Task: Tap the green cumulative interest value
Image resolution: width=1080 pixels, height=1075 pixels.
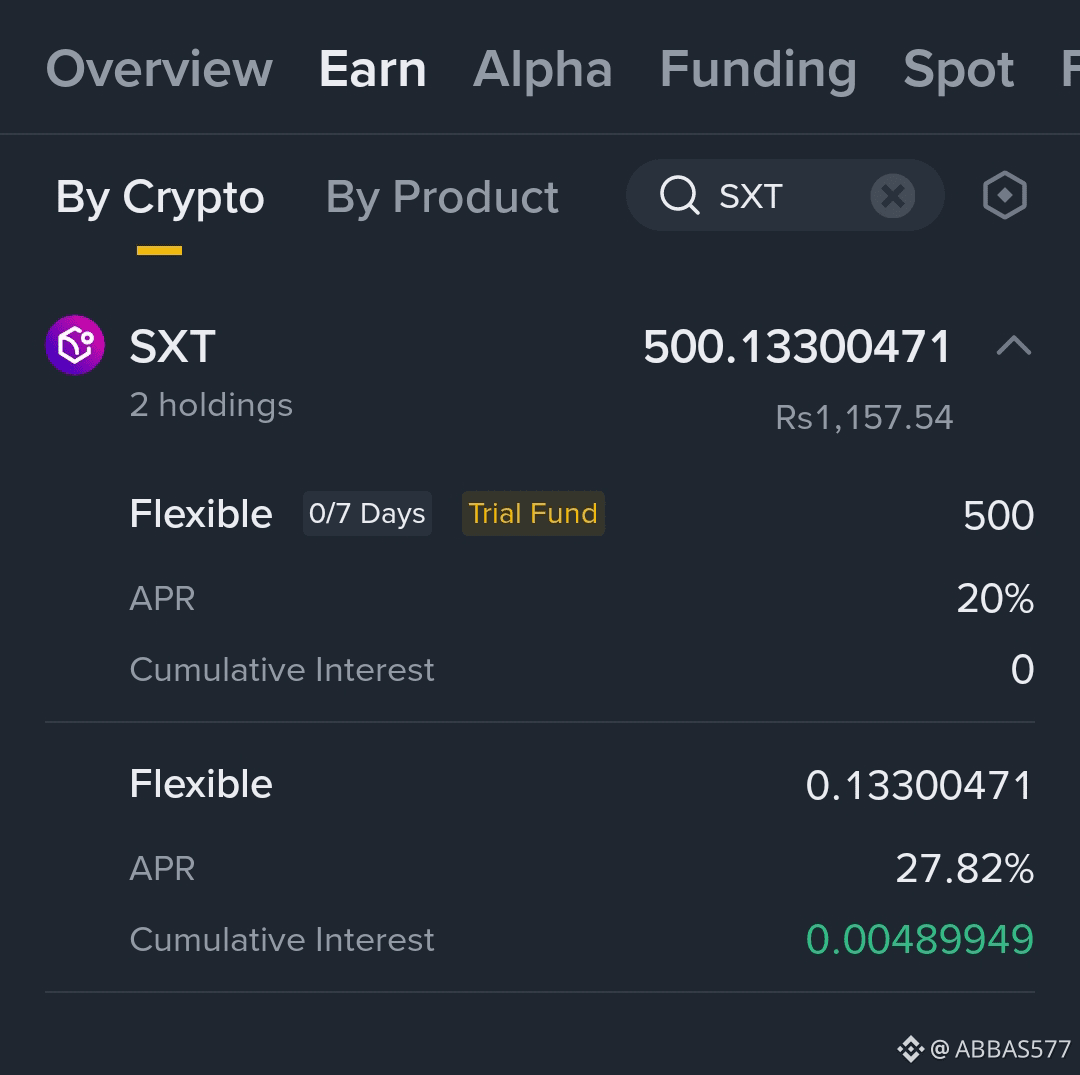Action: (x=920, y=939)
